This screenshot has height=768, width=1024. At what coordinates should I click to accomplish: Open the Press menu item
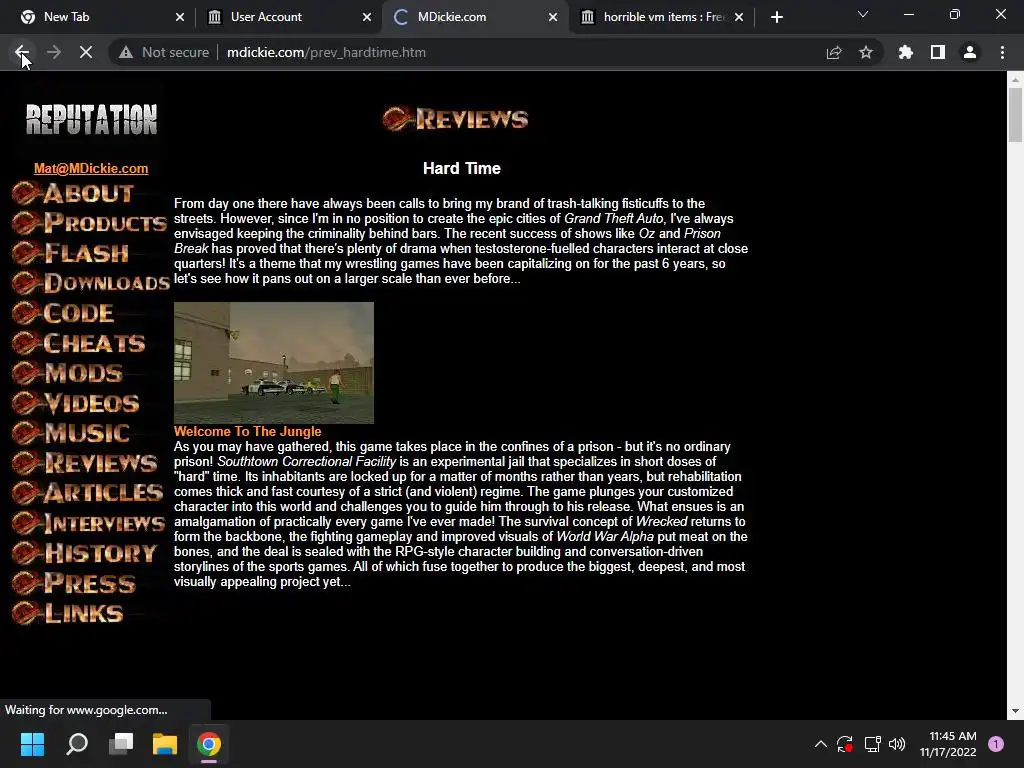[x=74, y=583]
